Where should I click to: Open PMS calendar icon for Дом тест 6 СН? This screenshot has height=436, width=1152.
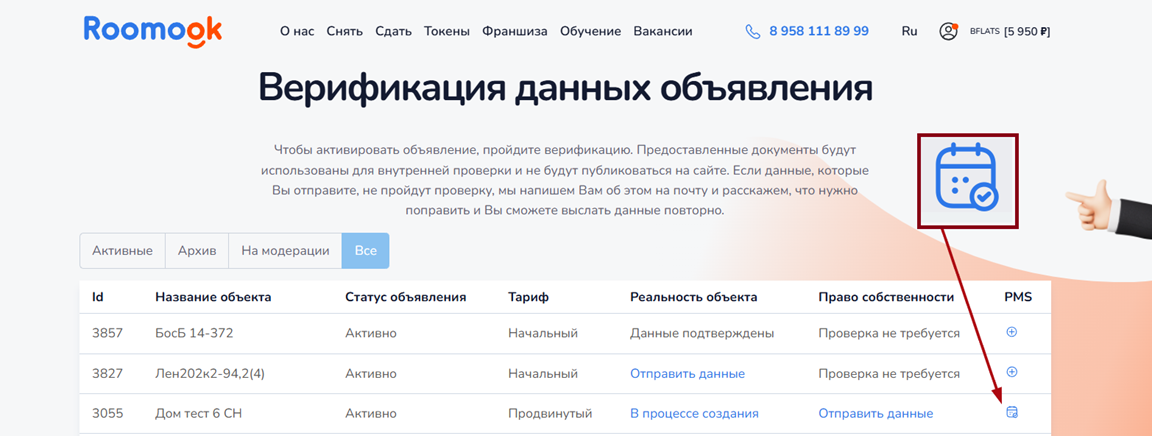(x=1012, y=412)
